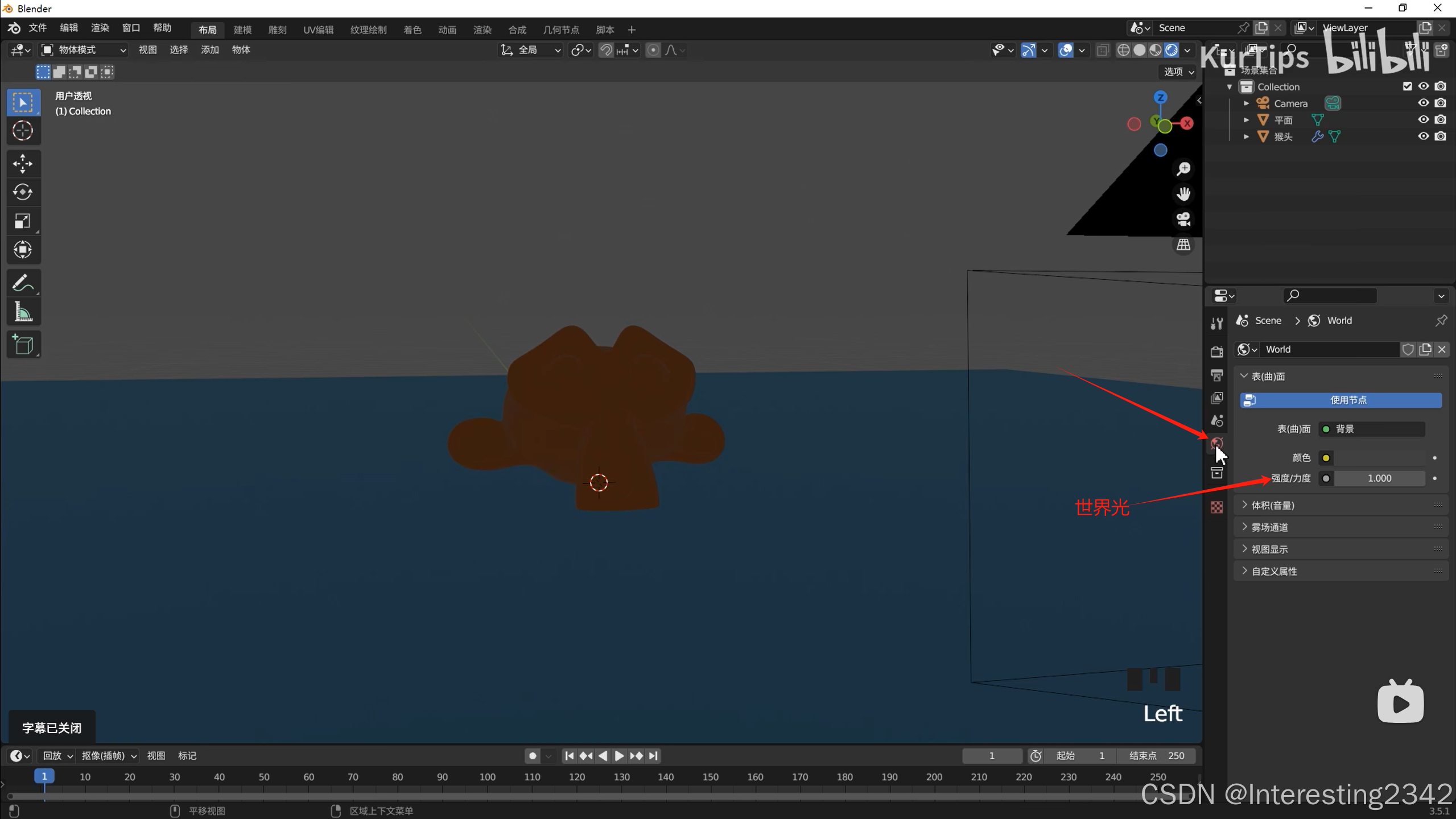The image size is (1456, 819).
Task: Hide Camera object with eye icon
Action: 1423,103
